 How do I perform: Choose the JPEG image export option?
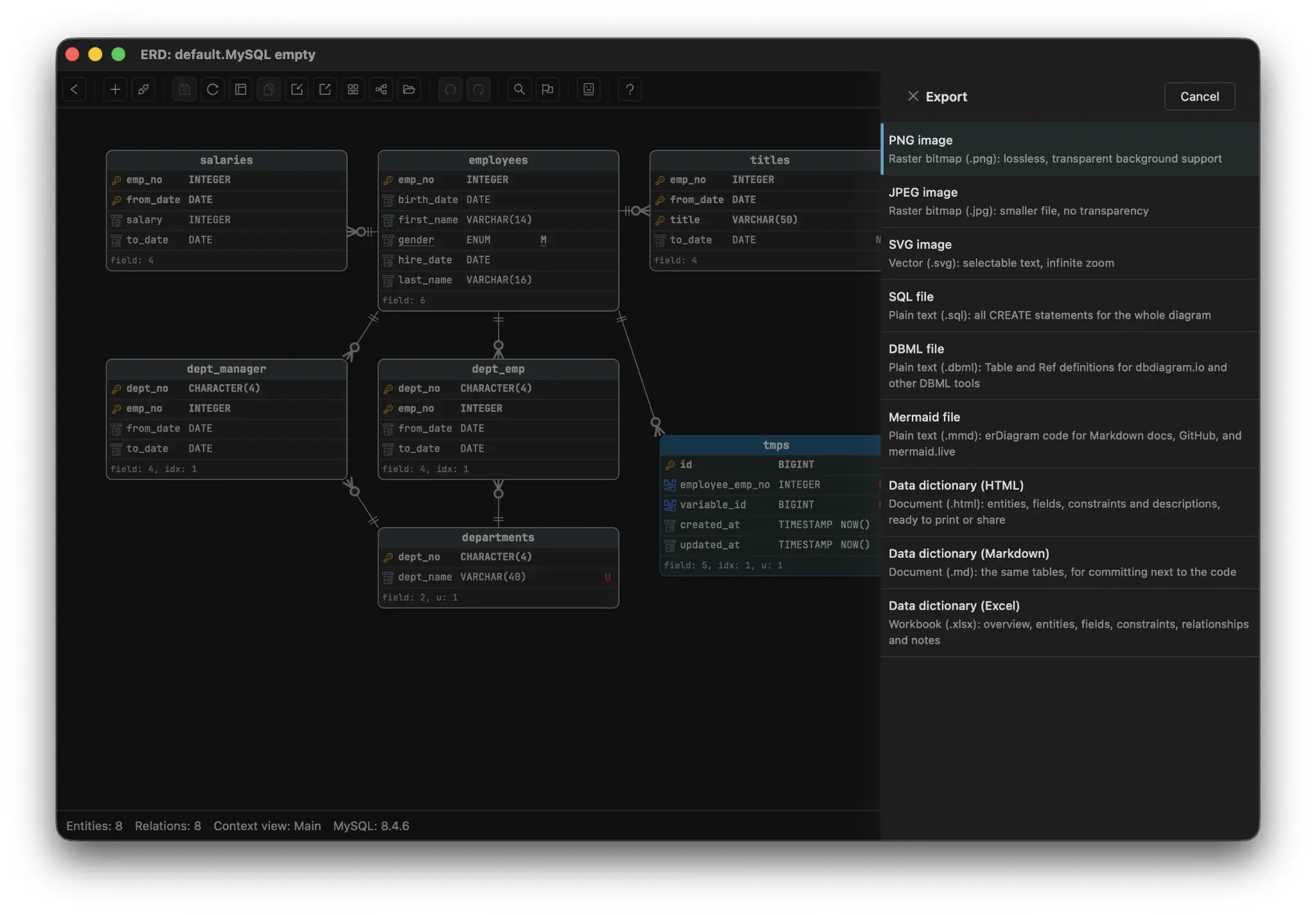point(1070,201)
